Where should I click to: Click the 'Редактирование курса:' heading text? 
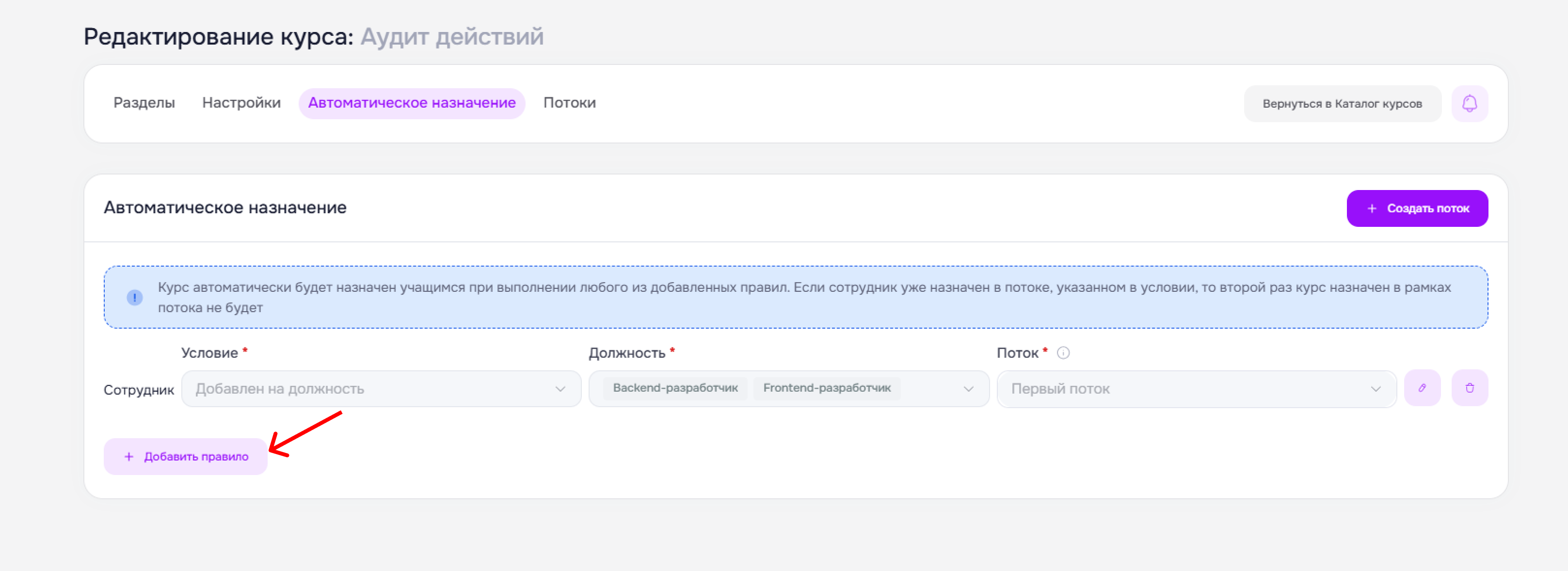[x=219, y=36]
